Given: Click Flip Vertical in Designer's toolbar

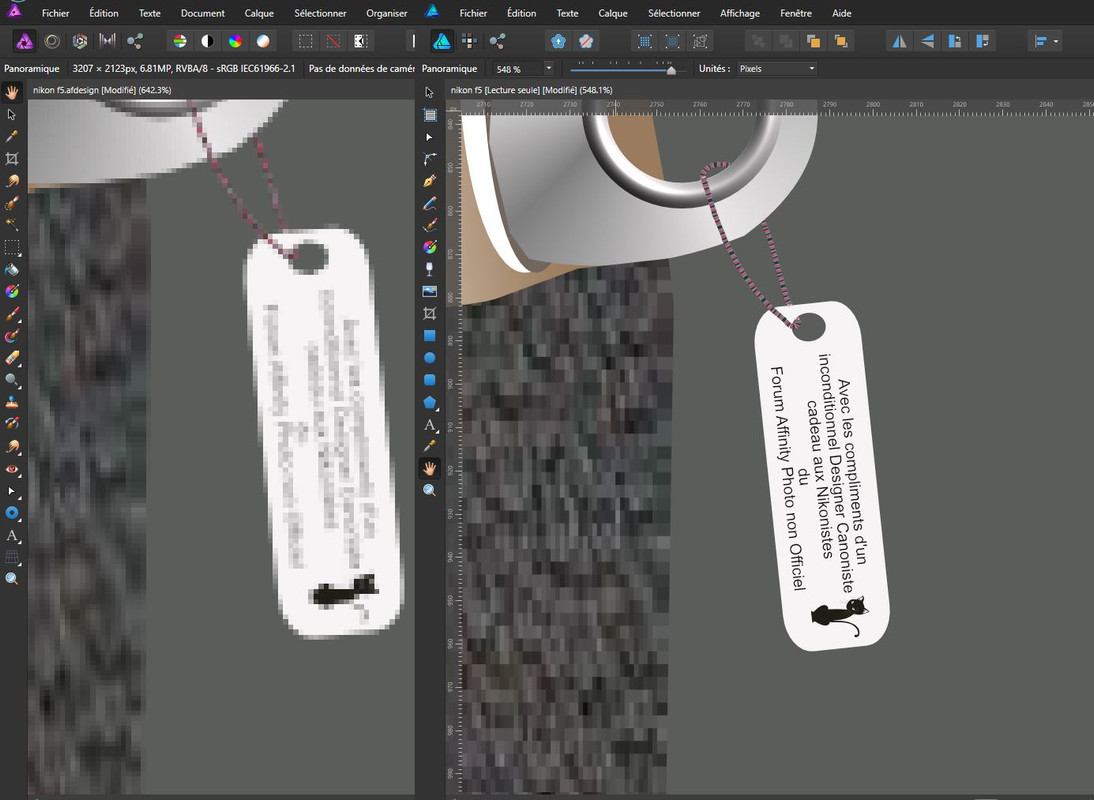Looking at the screenshot, I should (927, 42).
